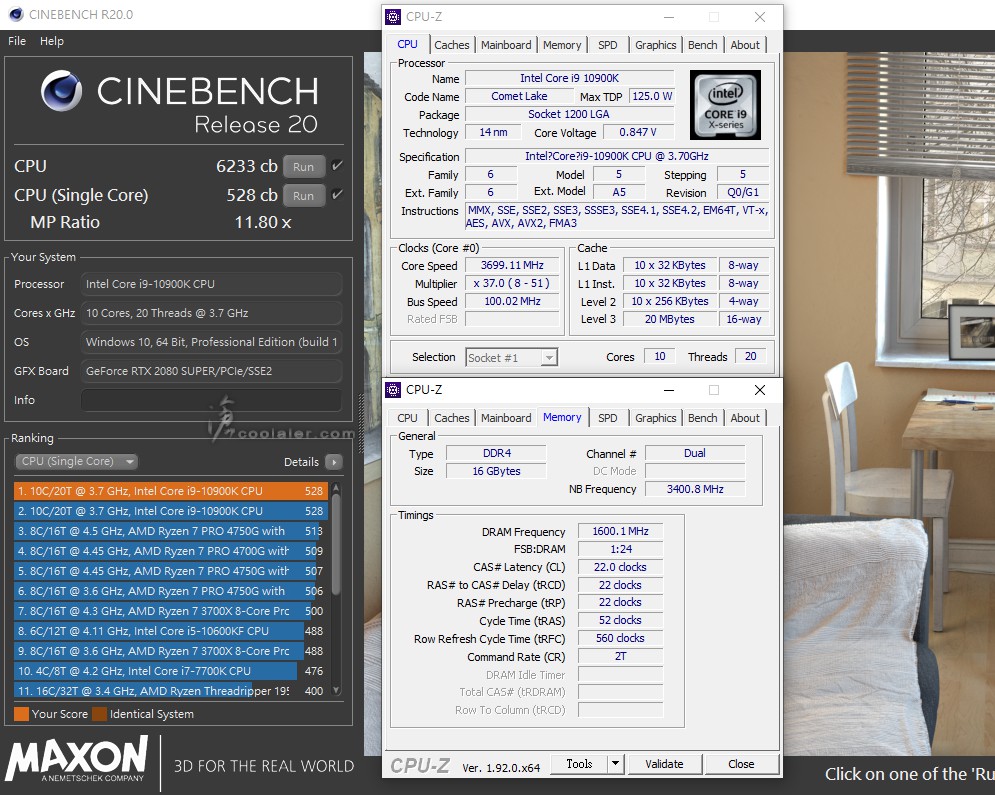Click the DRAM Frequency value 1600.1 MHz
Viewport: 995px width, 795px height.
pos(620,531)
